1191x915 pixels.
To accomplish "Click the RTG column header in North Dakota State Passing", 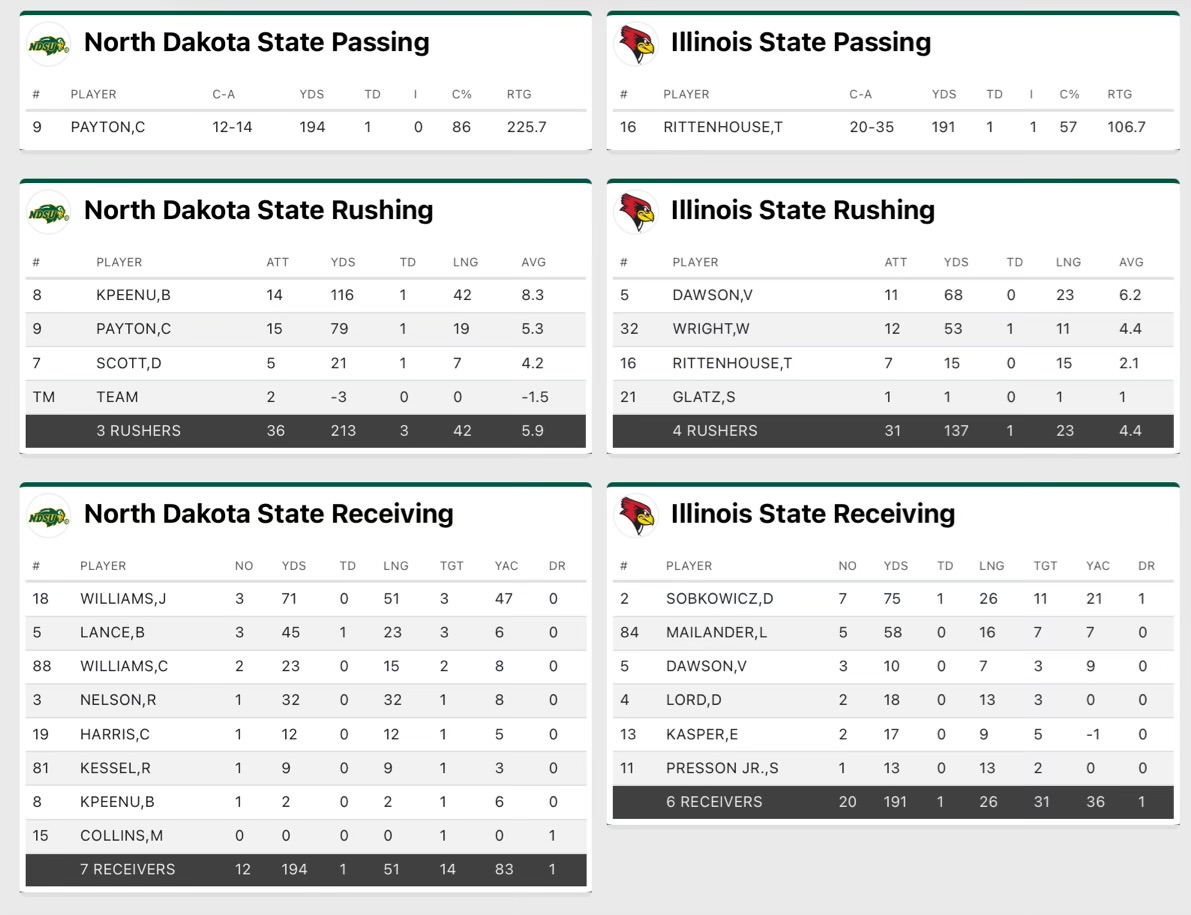I will click(x=518, y=94).
